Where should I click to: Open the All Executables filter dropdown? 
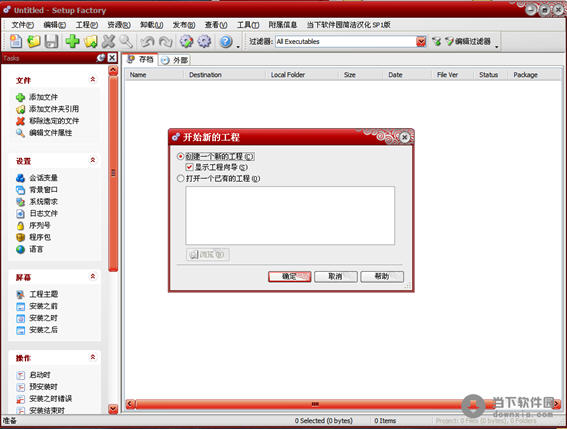tap(421, 42)
